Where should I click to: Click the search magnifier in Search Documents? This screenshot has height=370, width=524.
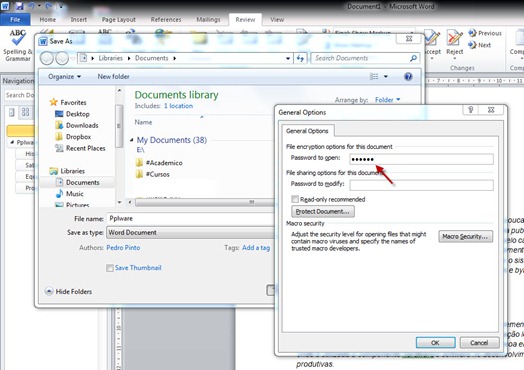413,58
